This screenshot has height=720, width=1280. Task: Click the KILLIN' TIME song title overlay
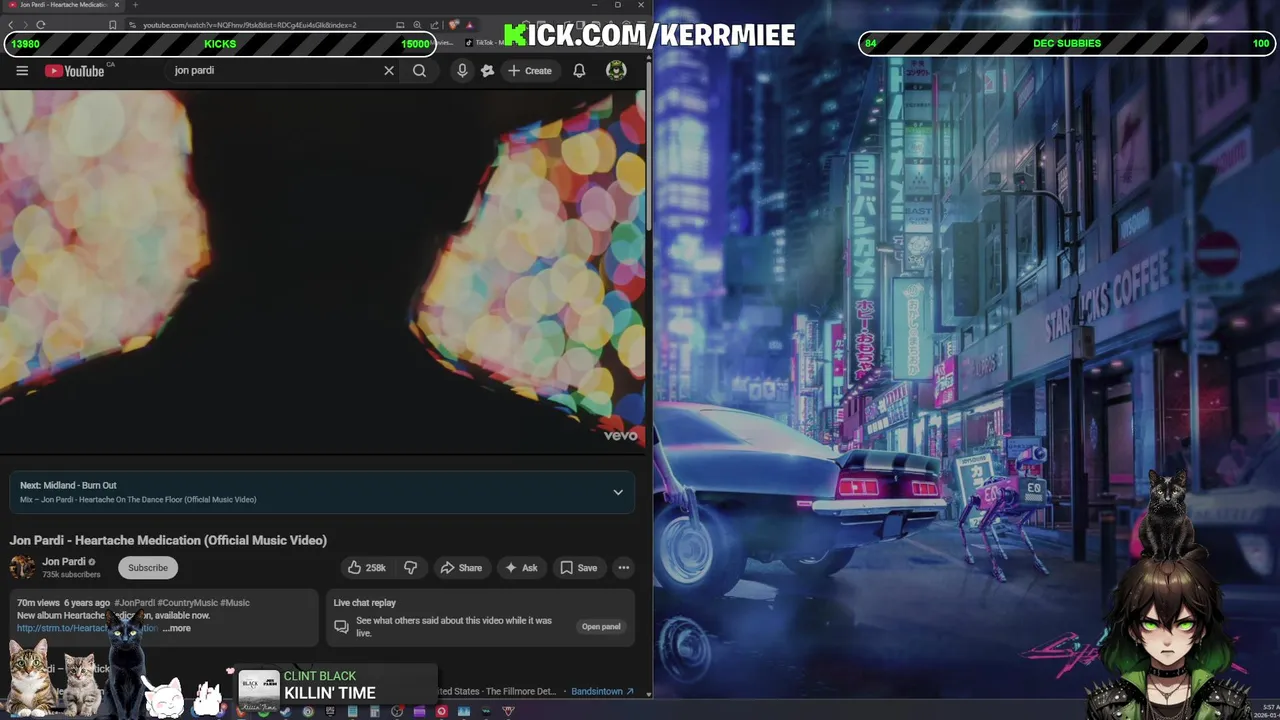[x=330, y=693]
